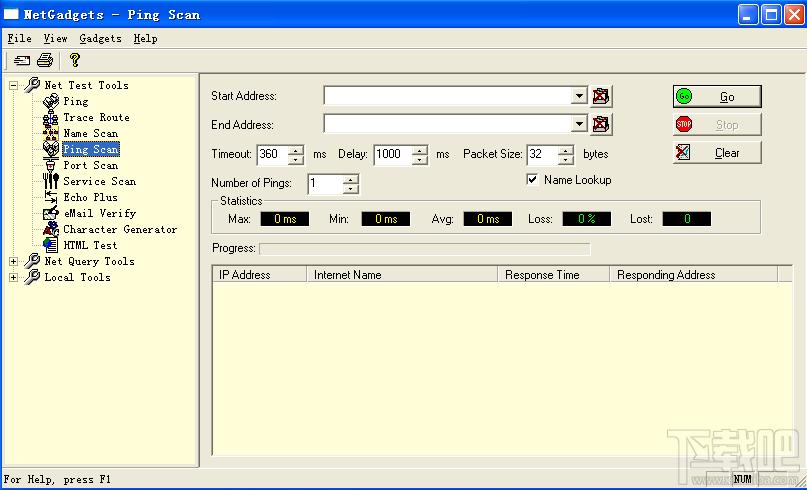
Task: Click the Progress bar
Action: point(425,249)
